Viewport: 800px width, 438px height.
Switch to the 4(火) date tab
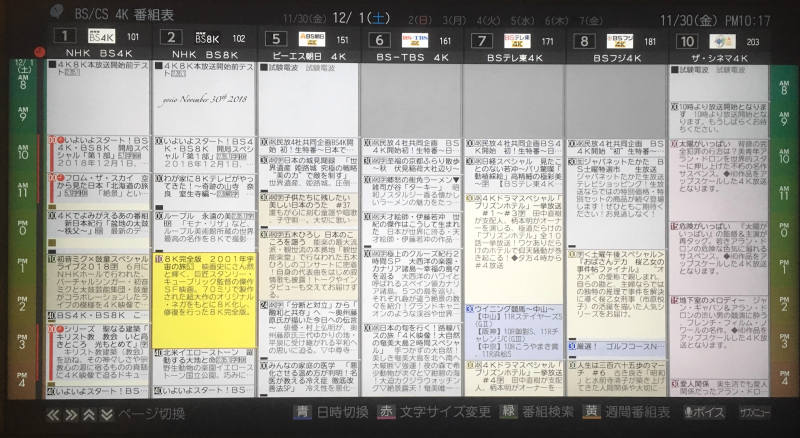[488, 21]
